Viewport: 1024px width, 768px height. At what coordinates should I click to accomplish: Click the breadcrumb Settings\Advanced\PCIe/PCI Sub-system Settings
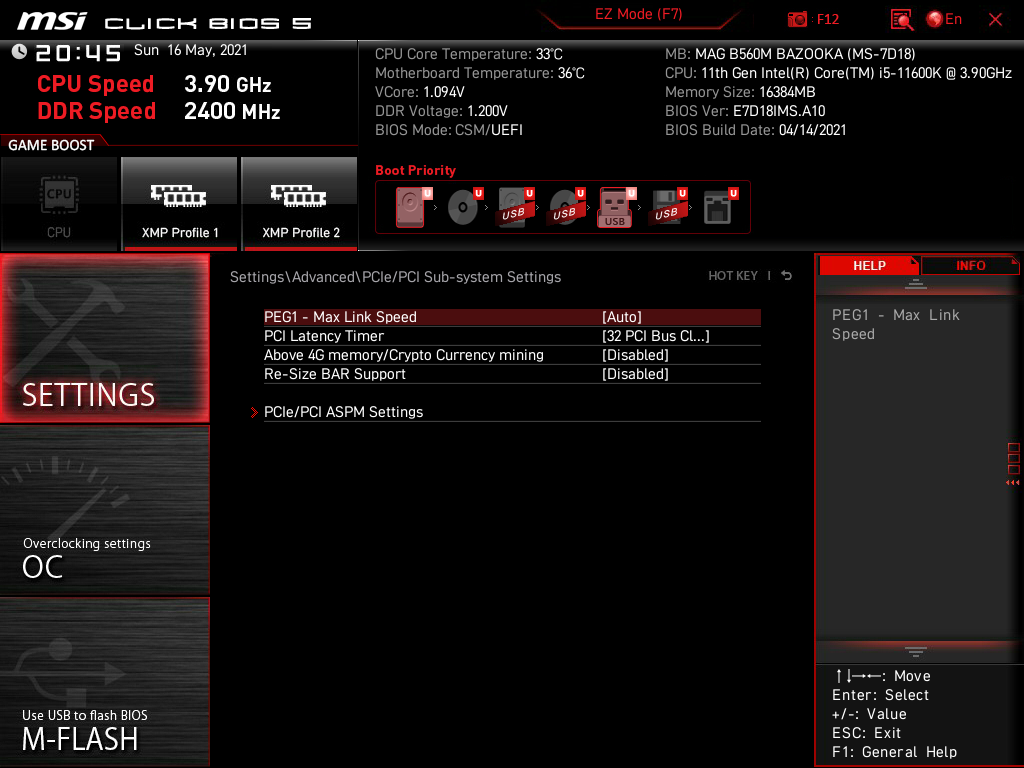pyautogui.click(x=395, y=277)
